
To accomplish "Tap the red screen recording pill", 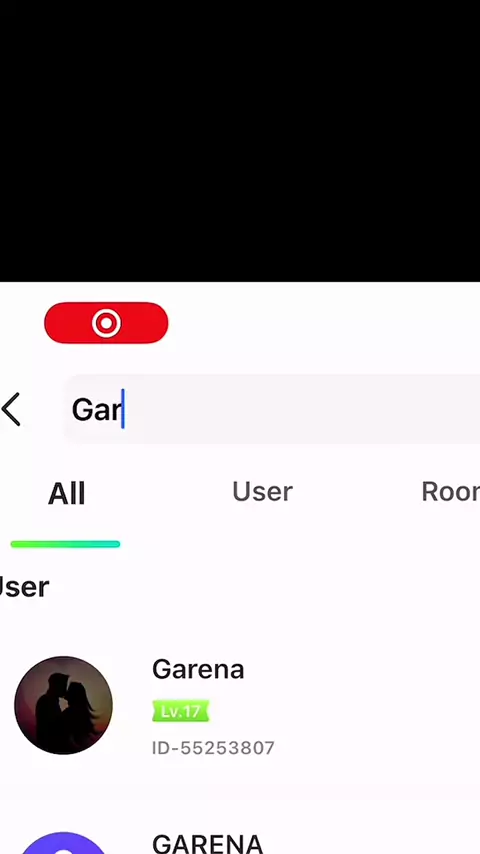I will click(106, 323).
